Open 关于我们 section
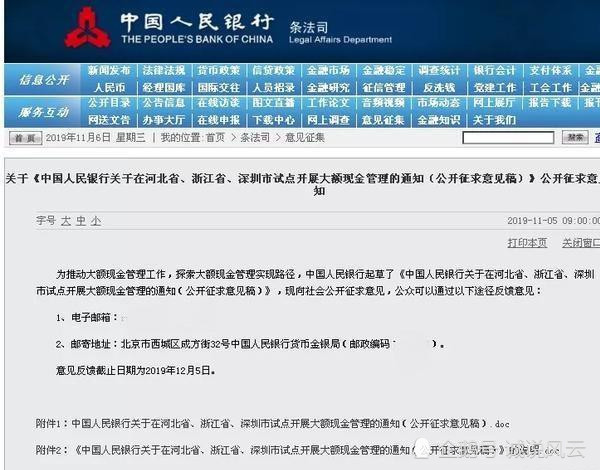 [494, 120]
